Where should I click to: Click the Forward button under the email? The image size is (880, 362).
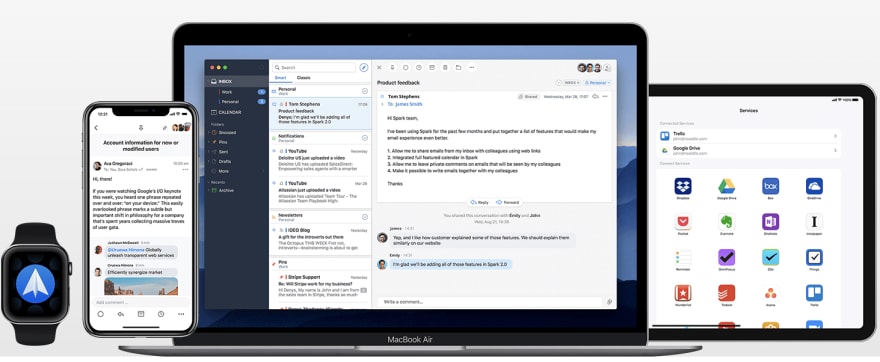pyautogui.click(x=507, y=202)
